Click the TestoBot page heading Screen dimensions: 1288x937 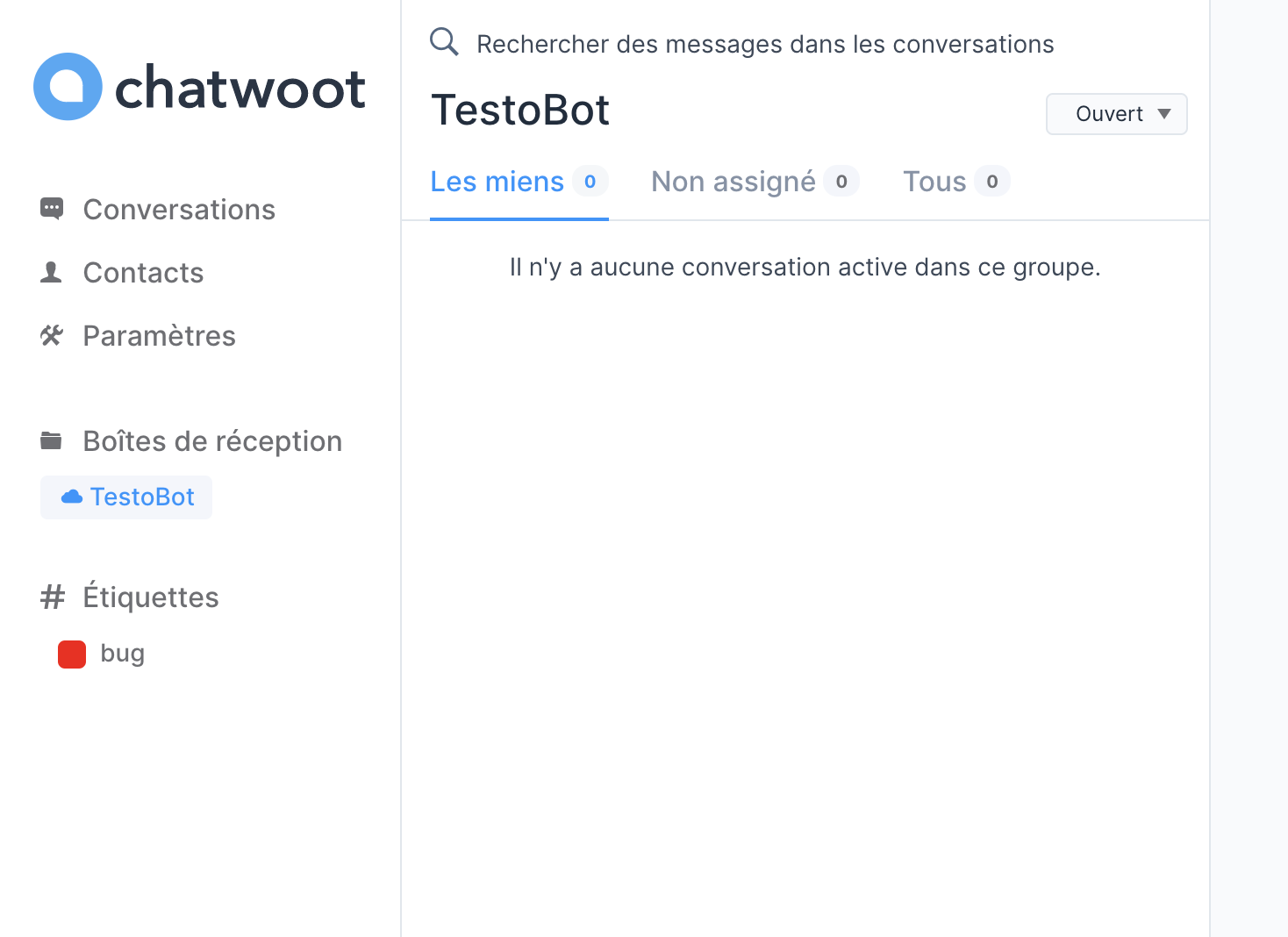click(520, 111)
